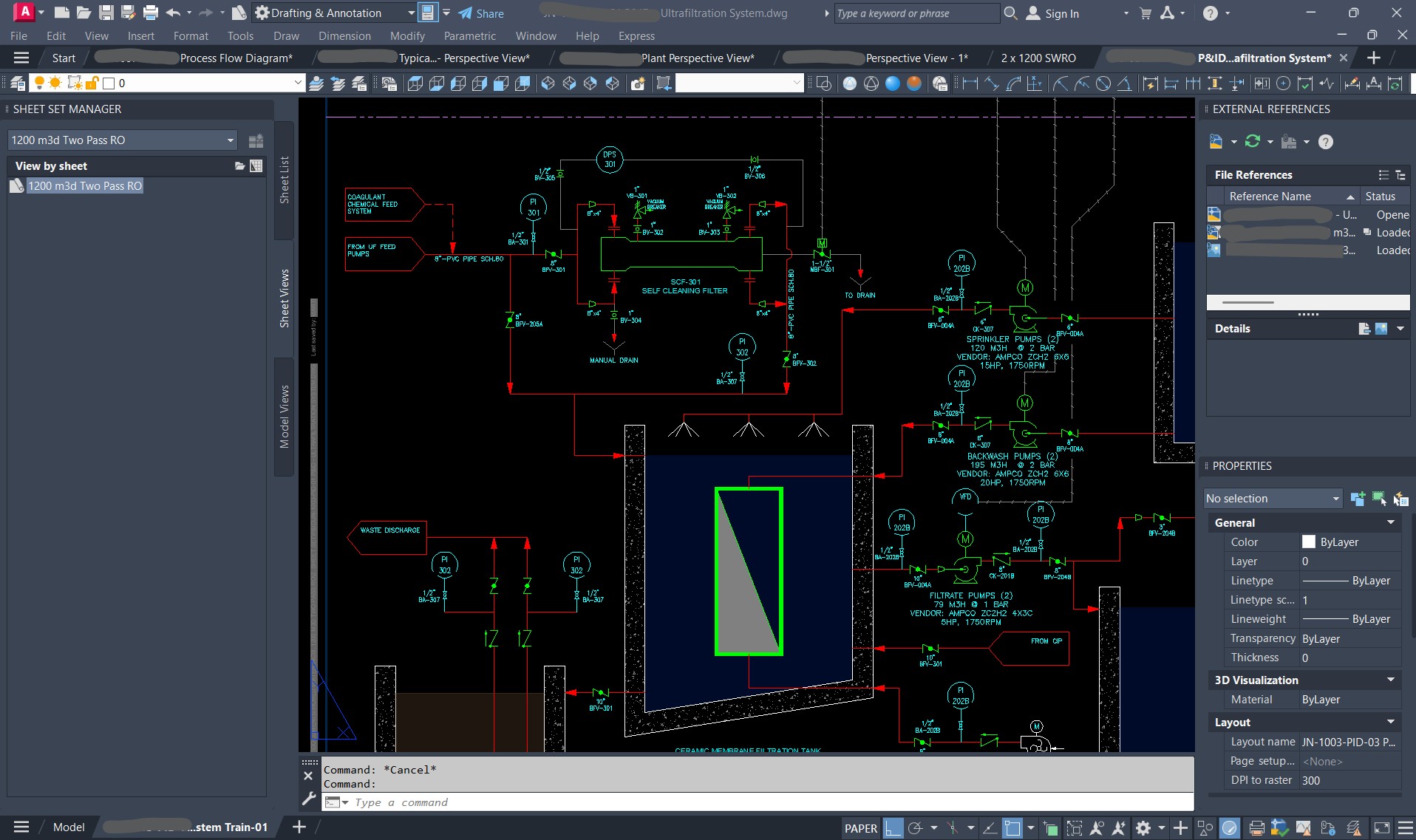Switch to the '2 x 1200 SWRO' tab
The height and width of the screenshot is (840, 1416).
(x=1038, y=58)
